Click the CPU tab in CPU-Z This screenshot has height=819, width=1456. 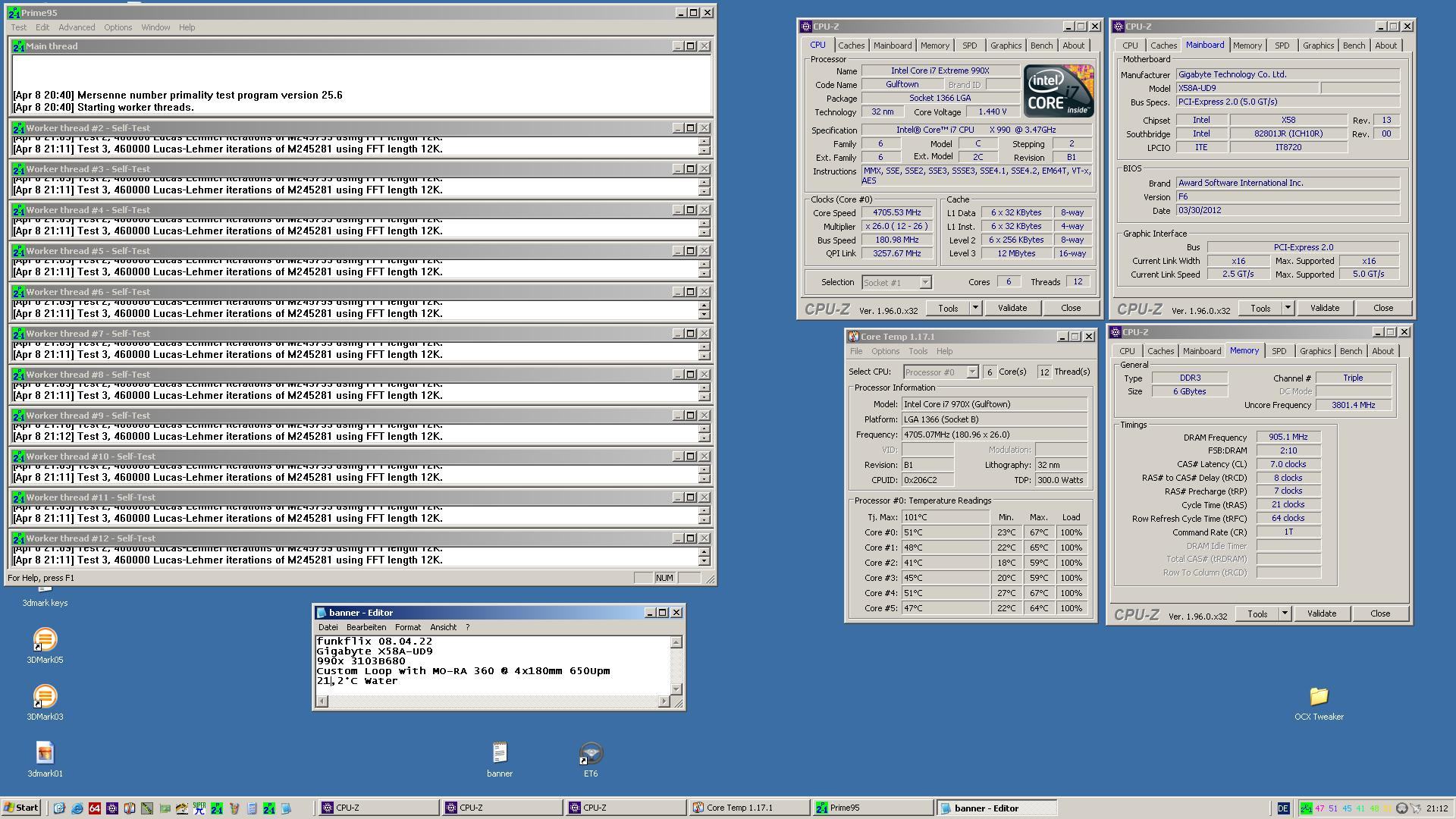(x=818, y=45)
